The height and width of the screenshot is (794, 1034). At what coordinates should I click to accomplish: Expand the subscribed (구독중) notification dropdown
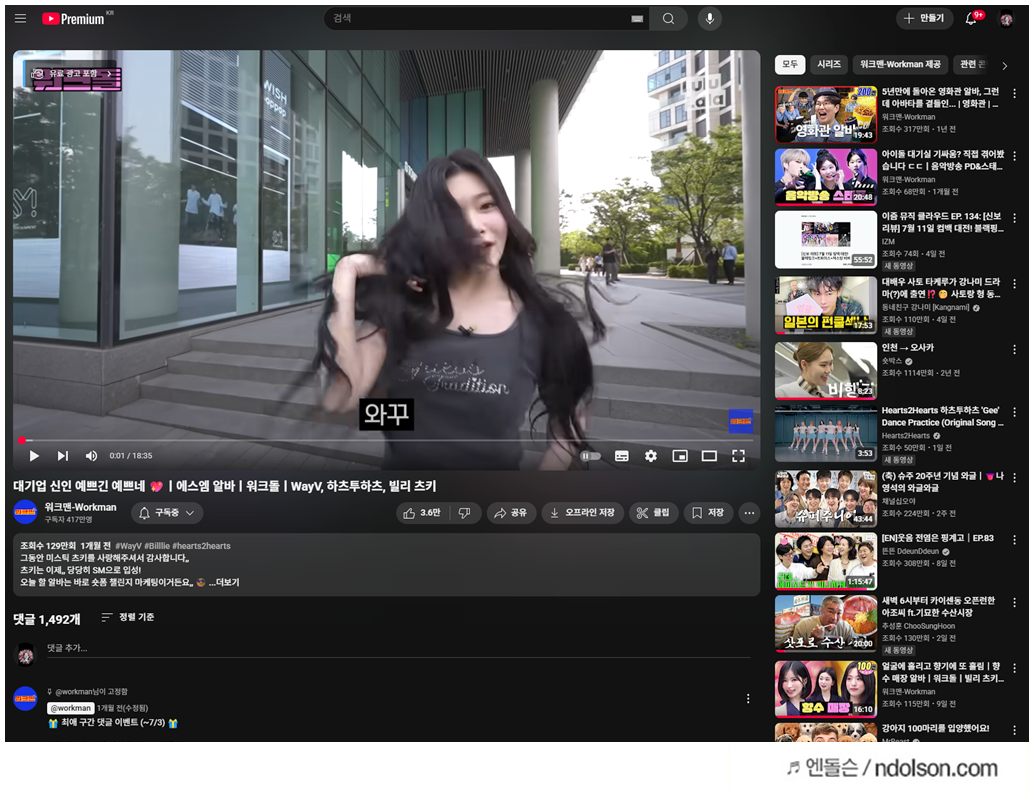tap(167, 512)
